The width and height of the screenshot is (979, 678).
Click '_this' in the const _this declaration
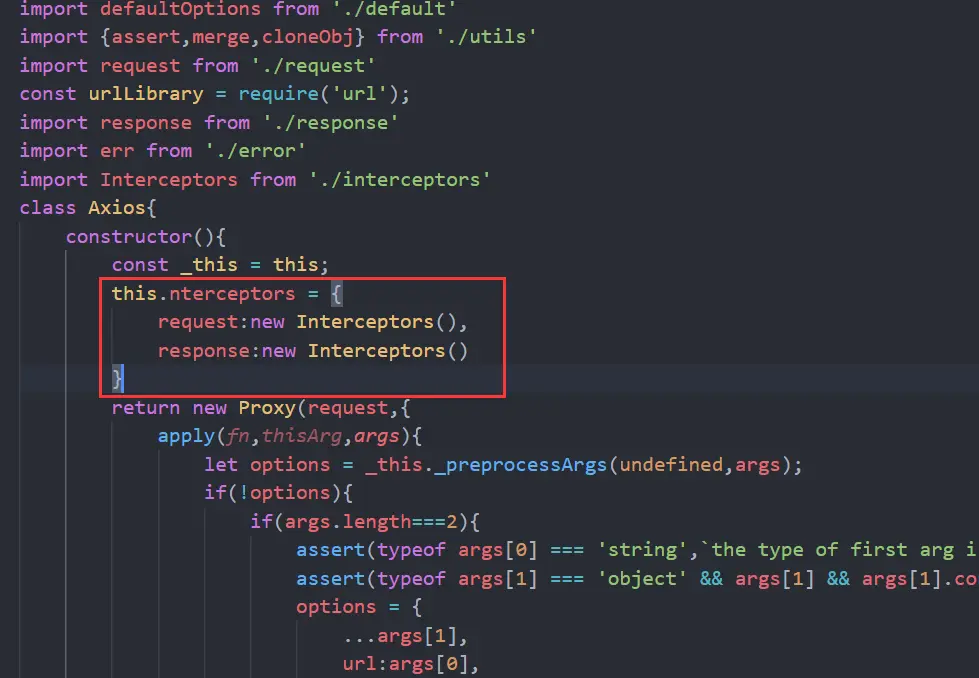pyautogui.click(x=209, y=265)
